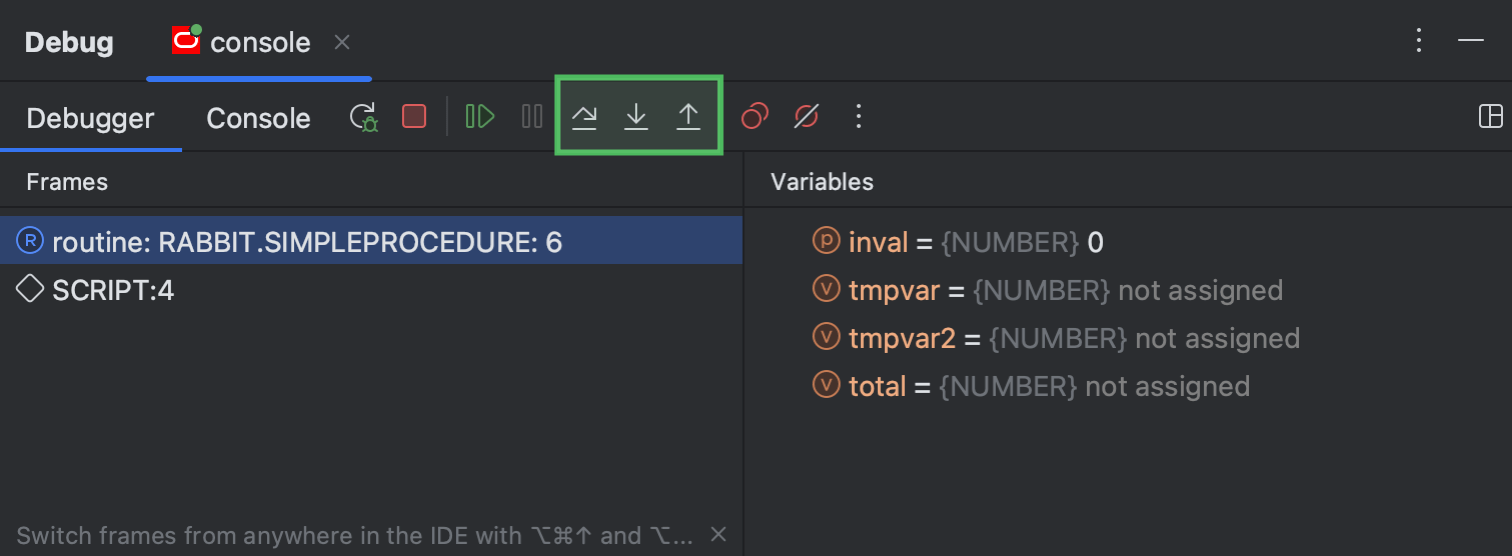Toggle Mute Breakpoints
This screenshot has height=556, width=1512.
coord(806,117)
